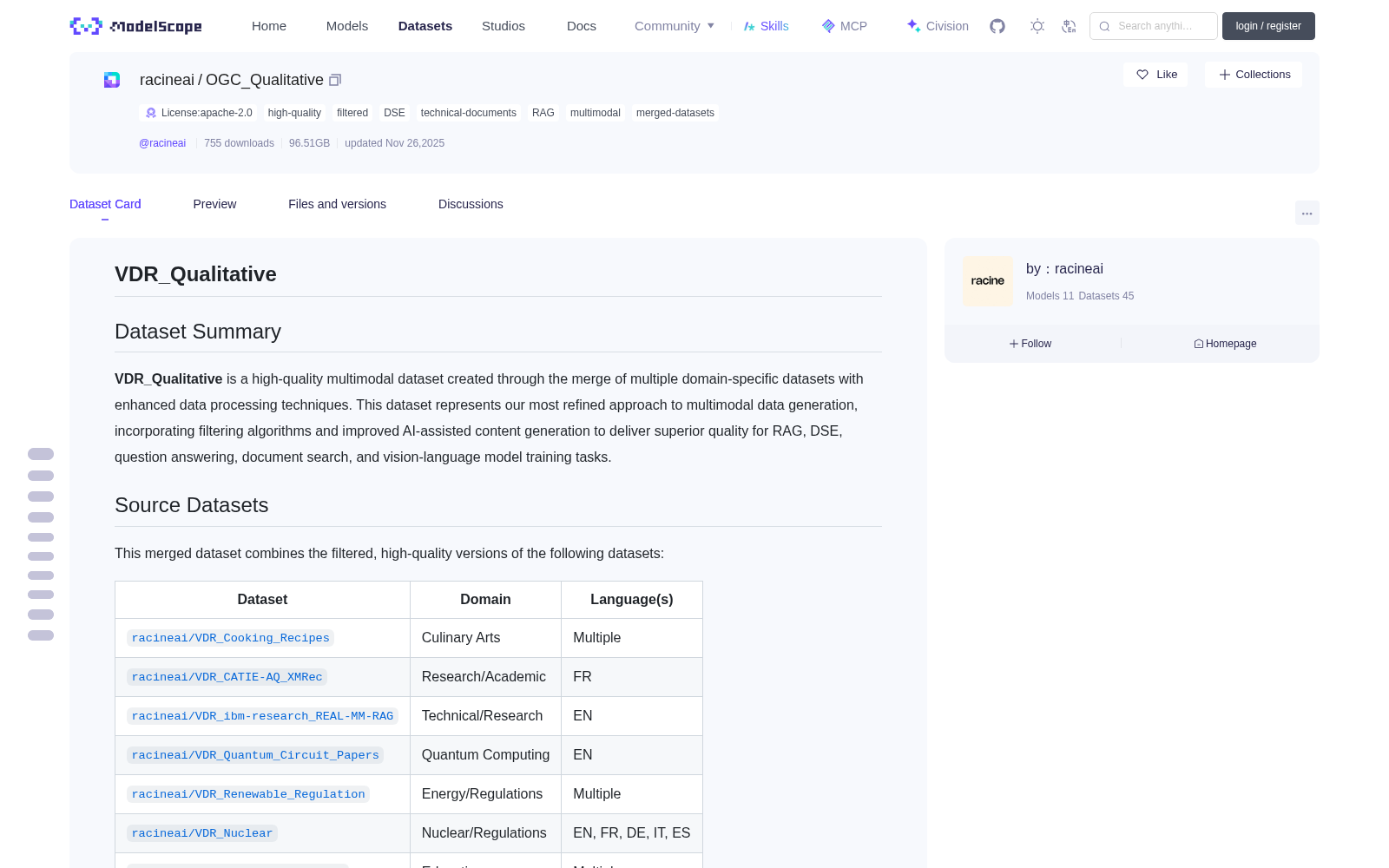The width and height of the screenshot is (1389, 868).
Task: Click the 'Source Datasets' heading
Action: (x=192, y=505)
